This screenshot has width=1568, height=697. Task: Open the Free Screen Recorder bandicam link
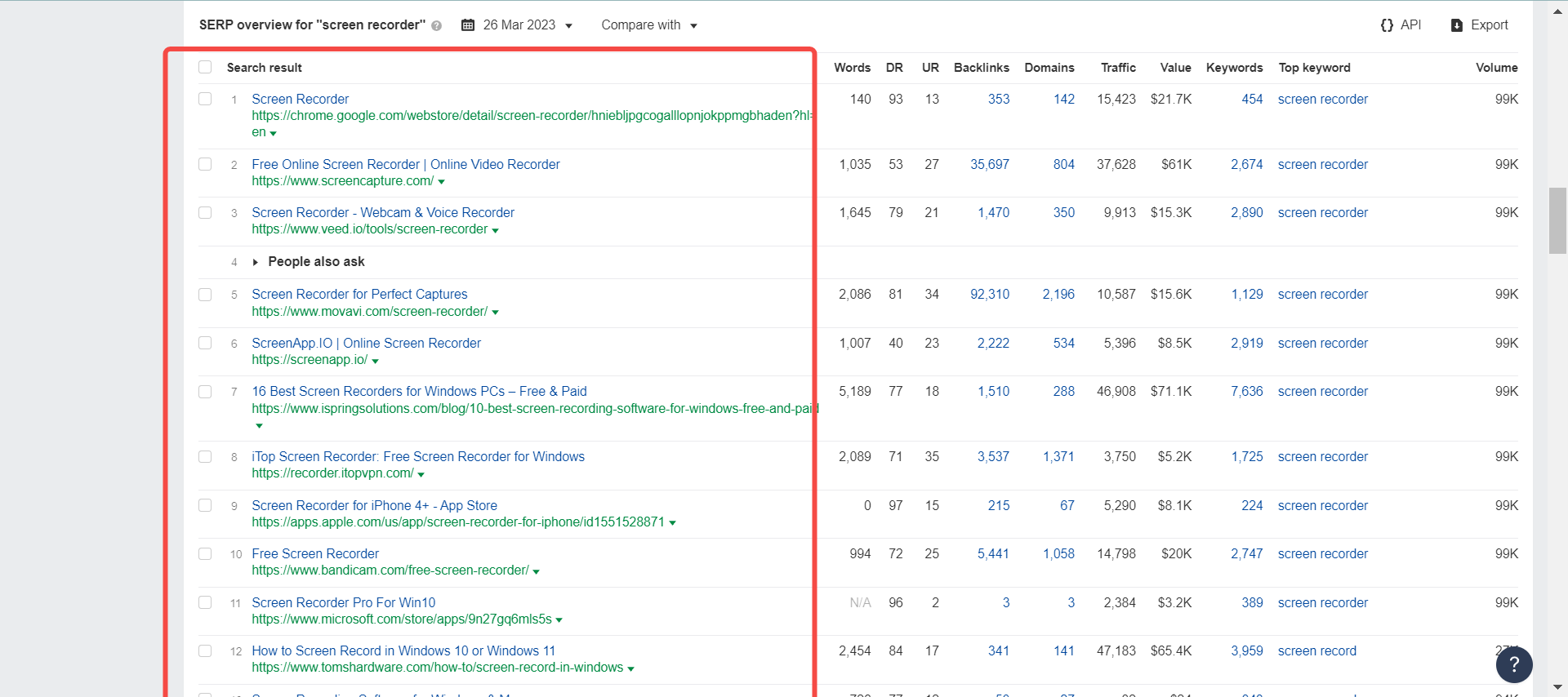pos(315,553)
